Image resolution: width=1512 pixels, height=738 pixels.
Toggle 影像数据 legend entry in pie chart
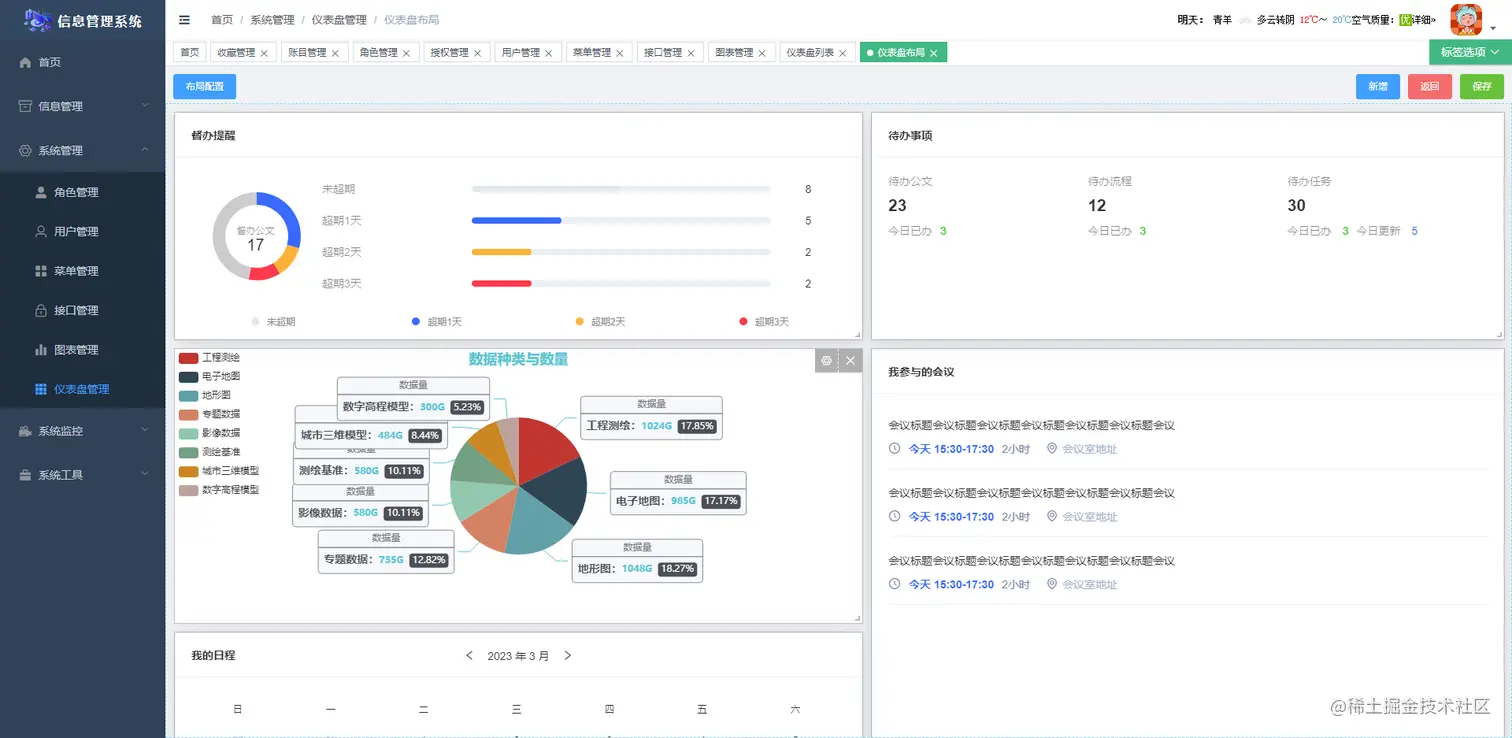pyautogui.click(x=209, y=433)
